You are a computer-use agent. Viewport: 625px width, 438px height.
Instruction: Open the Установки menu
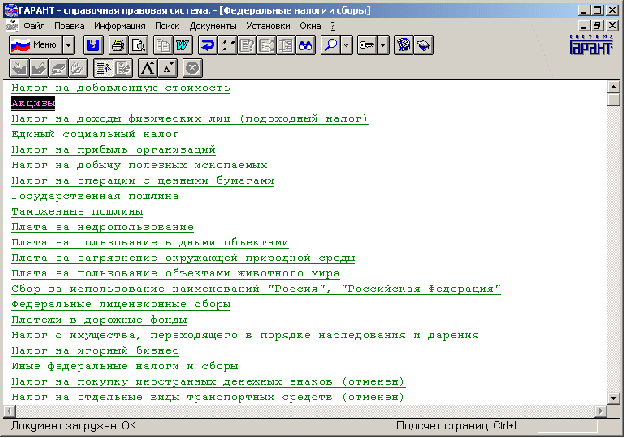pos(268,26)
